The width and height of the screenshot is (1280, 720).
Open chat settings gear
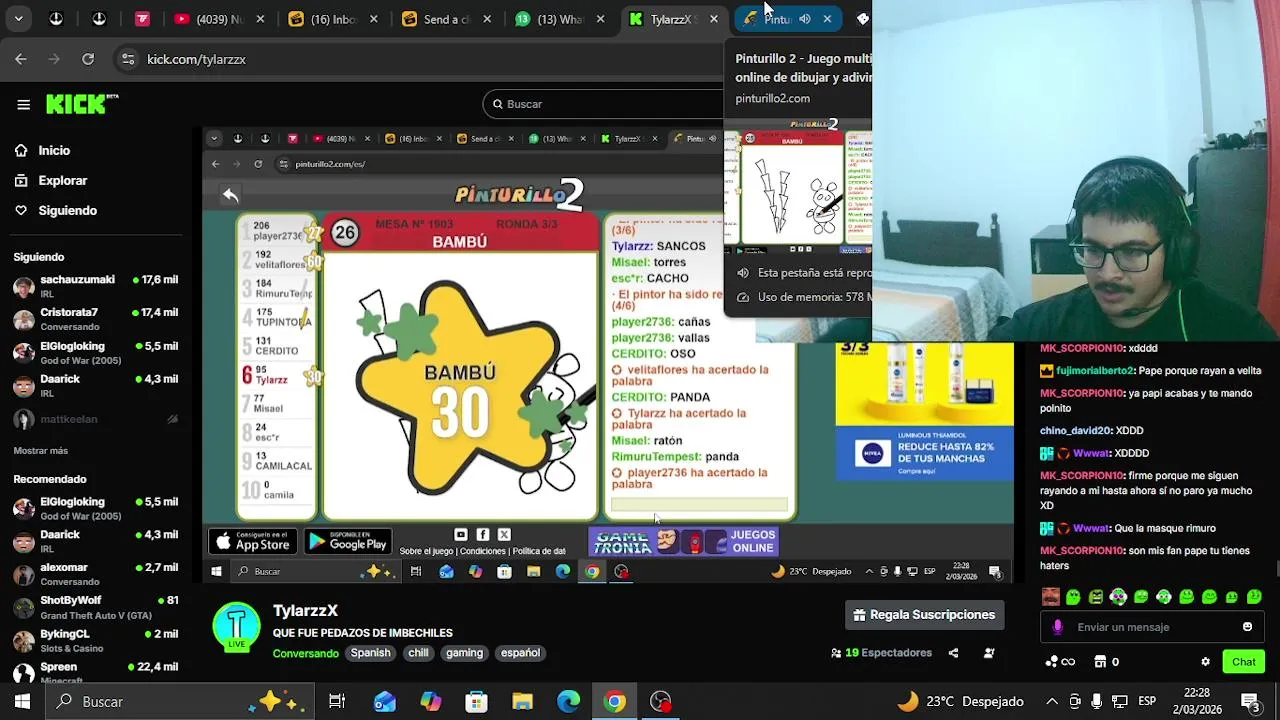(1205, 662)
